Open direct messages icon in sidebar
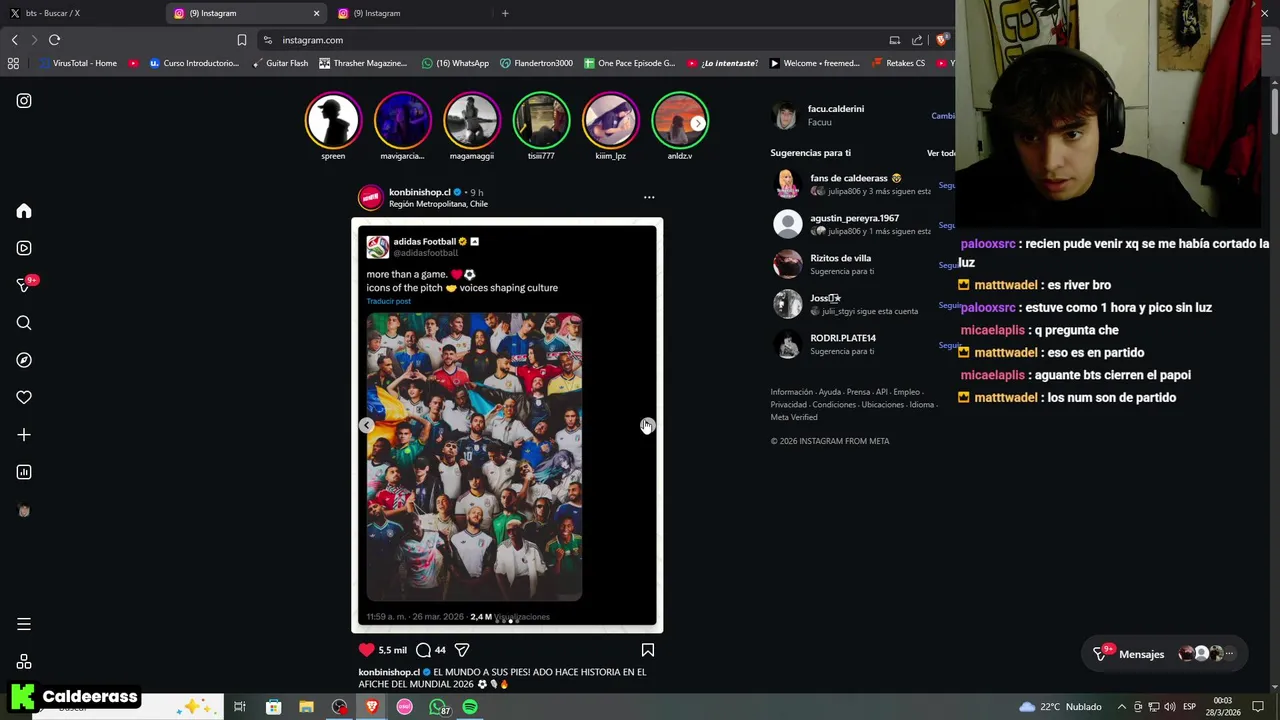Viewport: 1280px width, 720px height. (24, 285)
